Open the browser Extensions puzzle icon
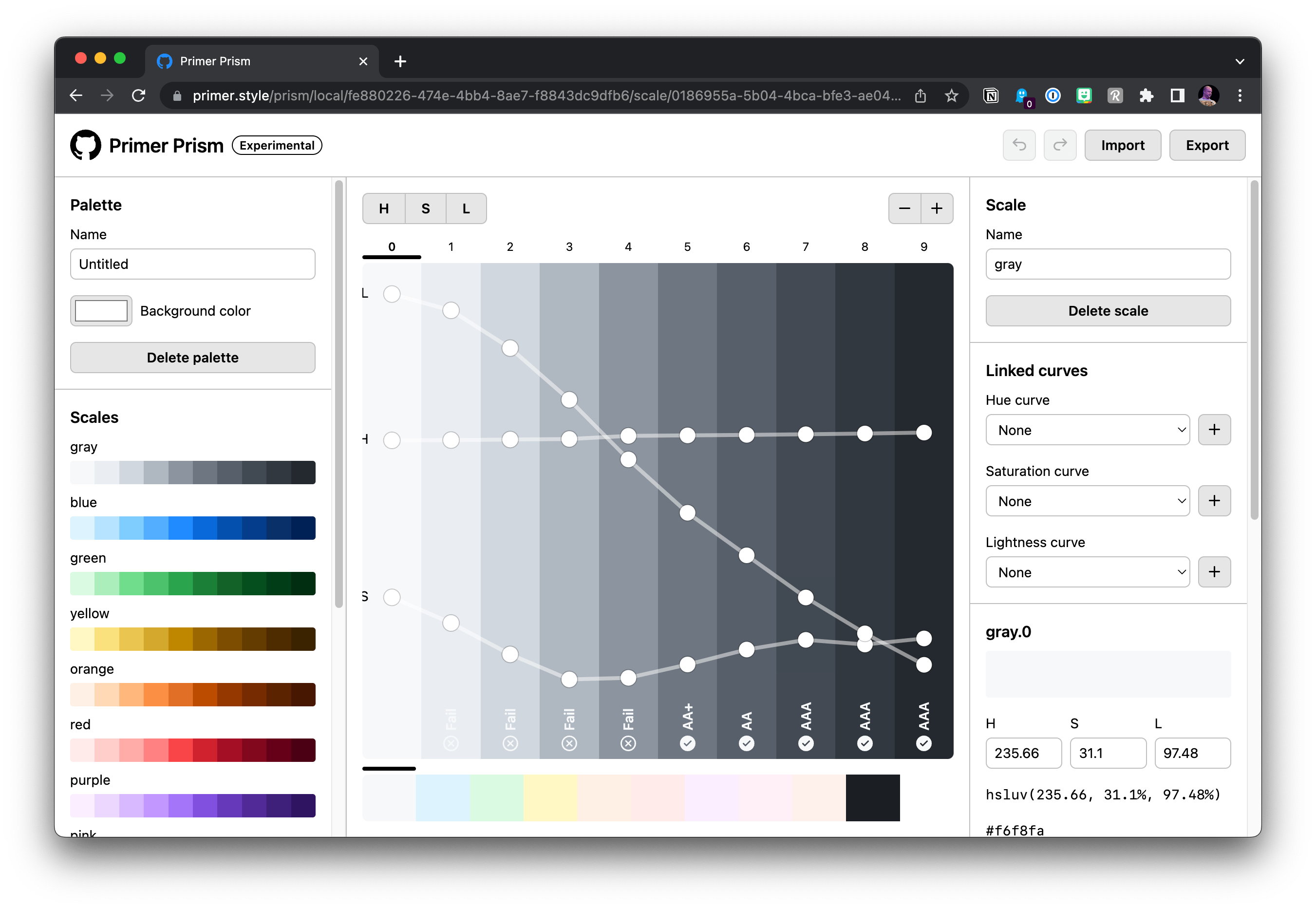 1147,95
